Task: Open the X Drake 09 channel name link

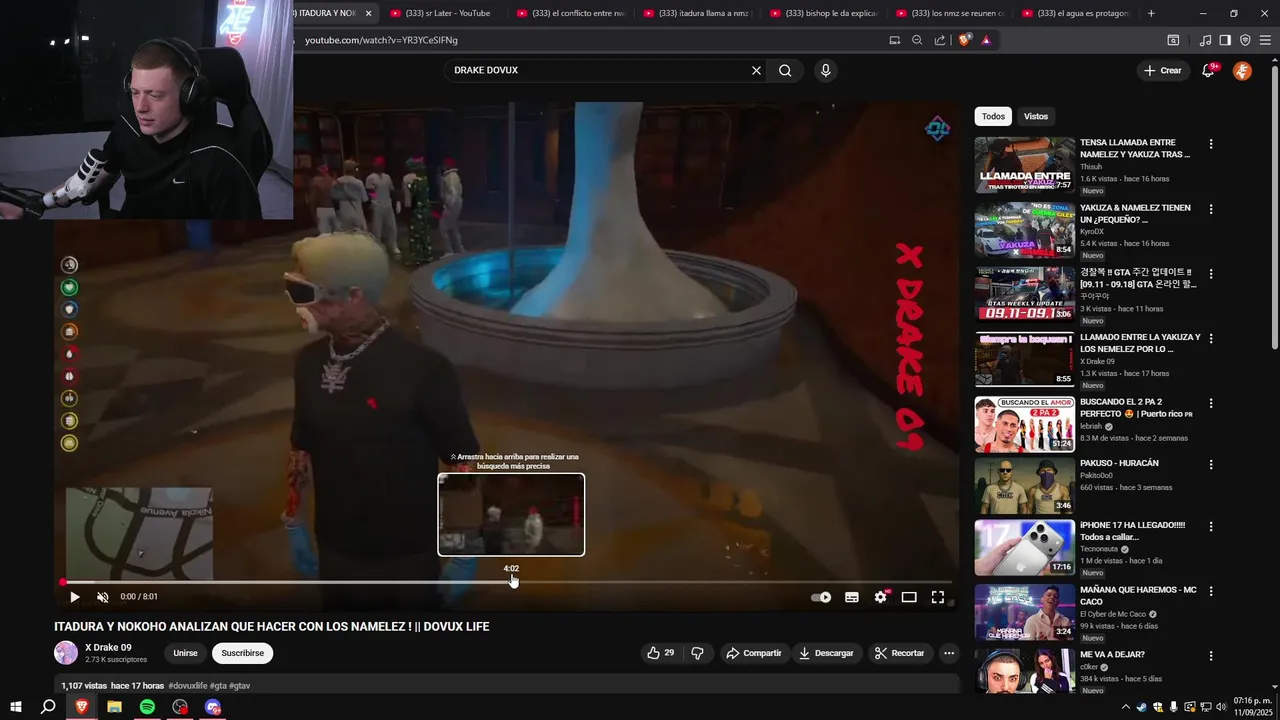Action: [x=108, y=647]
